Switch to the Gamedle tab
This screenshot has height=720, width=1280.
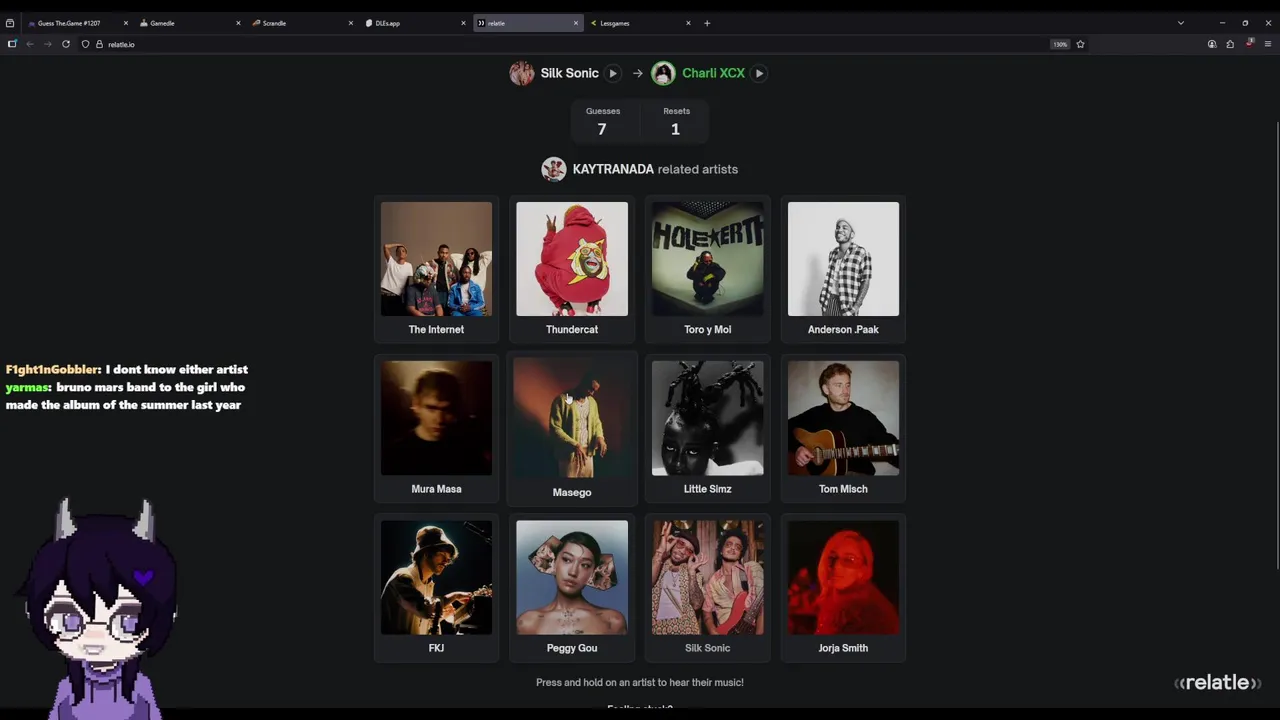pyautogui.click(x=190, y=23)
